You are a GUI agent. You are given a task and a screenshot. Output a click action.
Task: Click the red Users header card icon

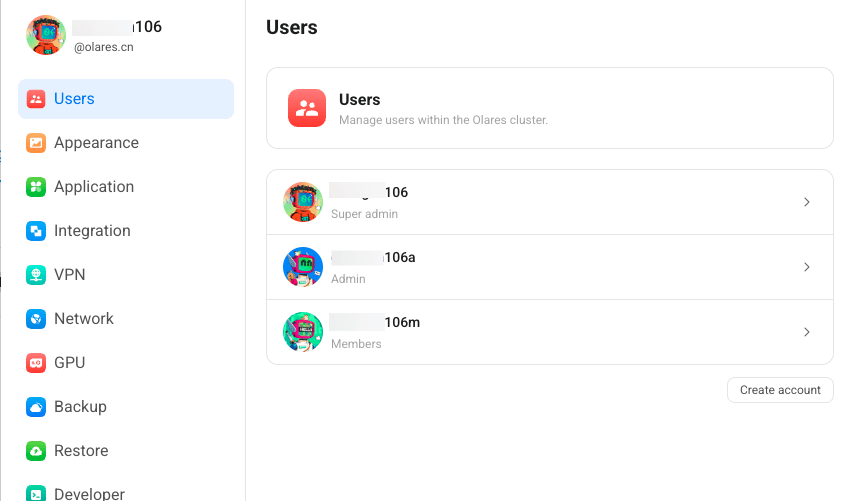click(x=307, y=108)
